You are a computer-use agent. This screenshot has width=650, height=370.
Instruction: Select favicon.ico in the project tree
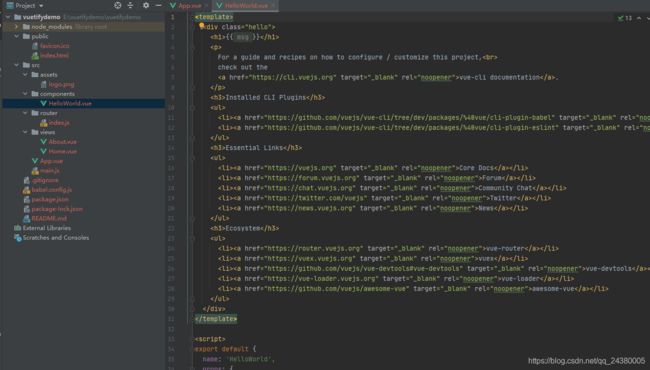coord(55,46)
